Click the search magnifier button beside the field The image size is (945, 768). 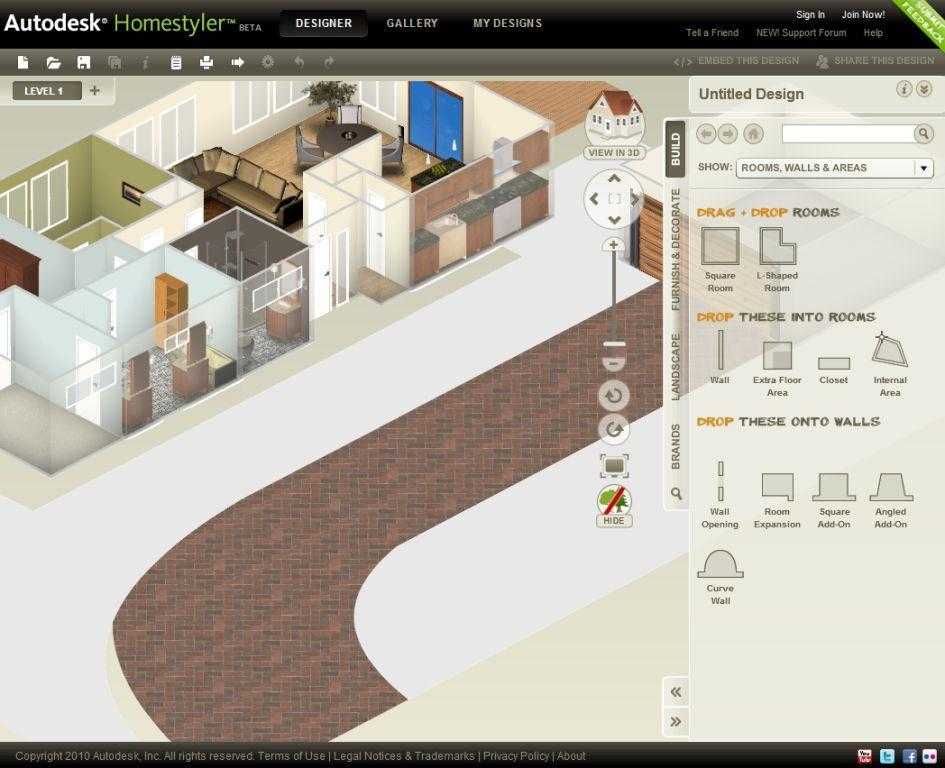click(923, 133)
